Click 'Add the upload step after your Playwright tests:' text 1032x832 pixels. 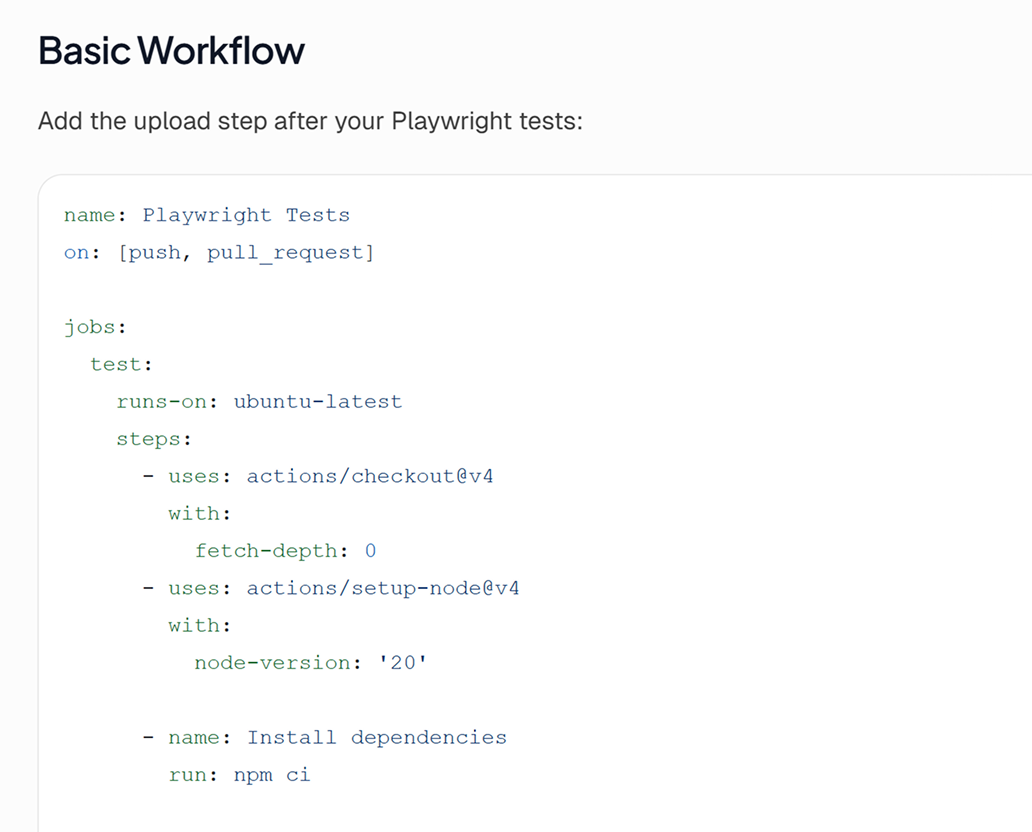tap(310, 121)
